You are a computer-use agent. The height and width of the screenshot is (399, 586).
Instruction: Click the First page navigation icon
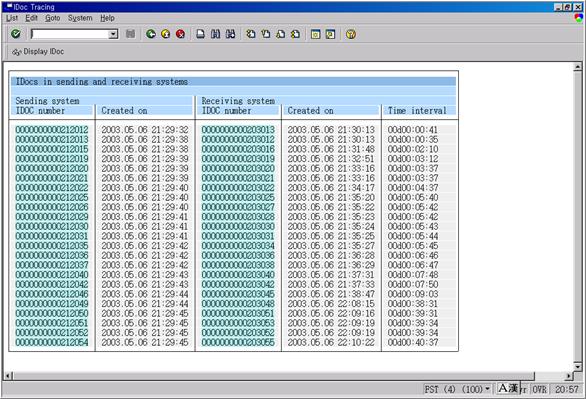251,34
